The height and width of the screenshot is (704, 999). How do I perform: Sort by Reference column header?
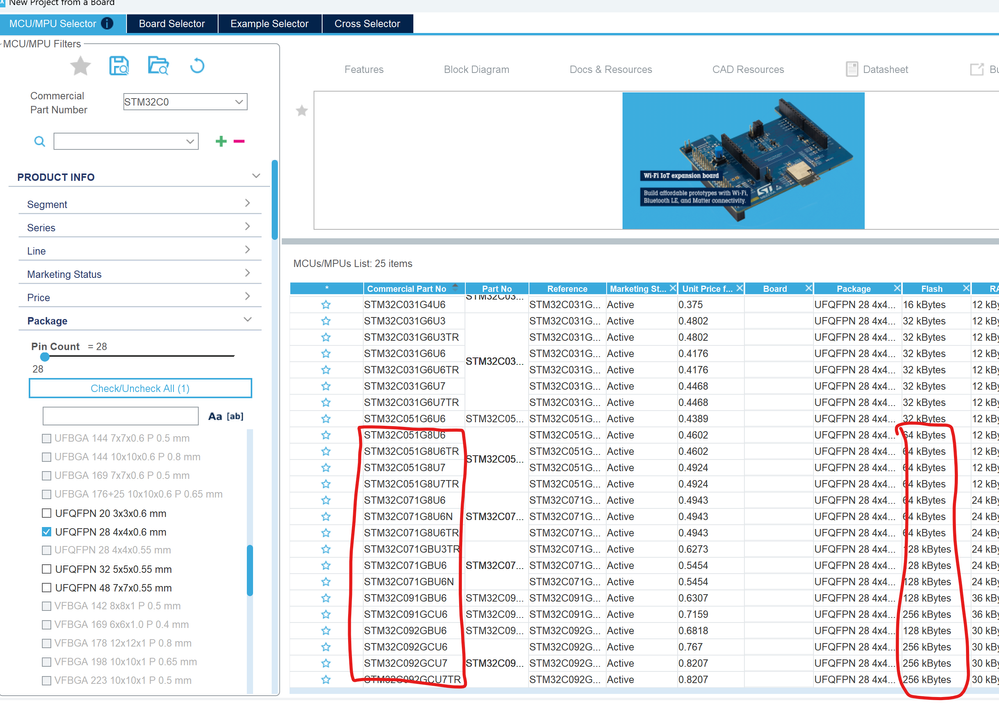[x=567, y=289]
